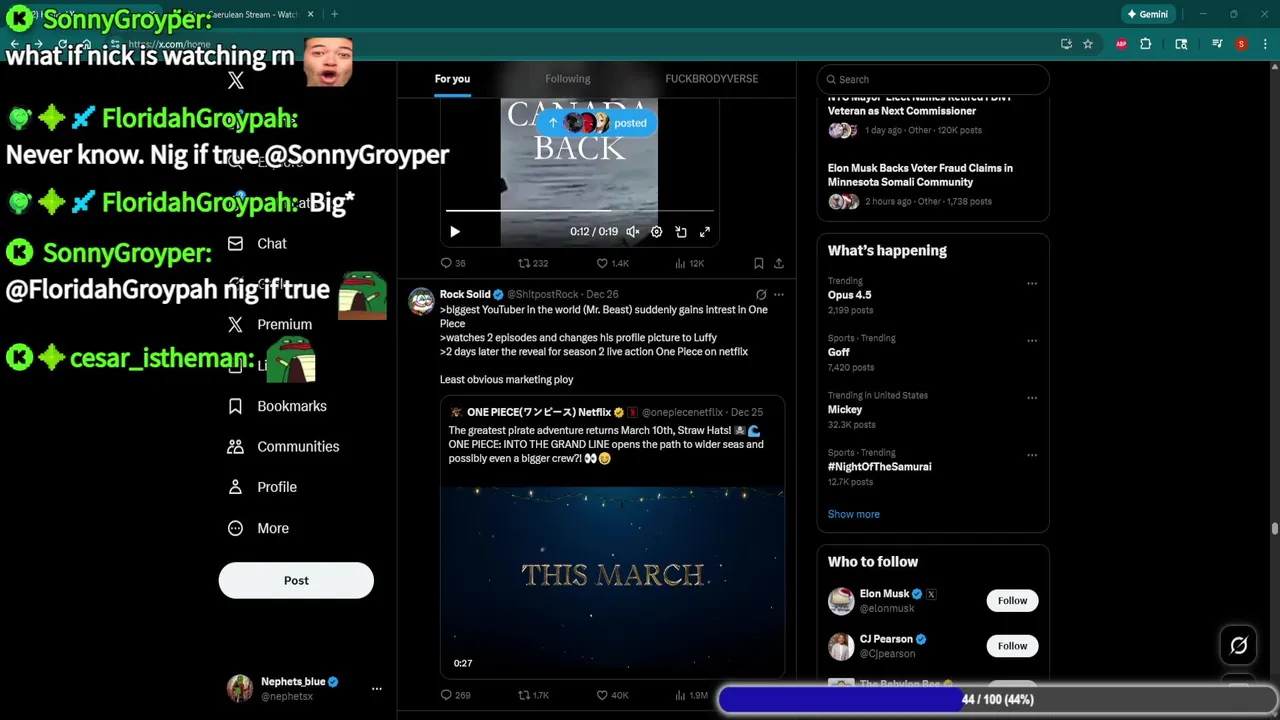1280x720 pixels.
Task: Open the floating Grok button
Action: (1239, 646)
